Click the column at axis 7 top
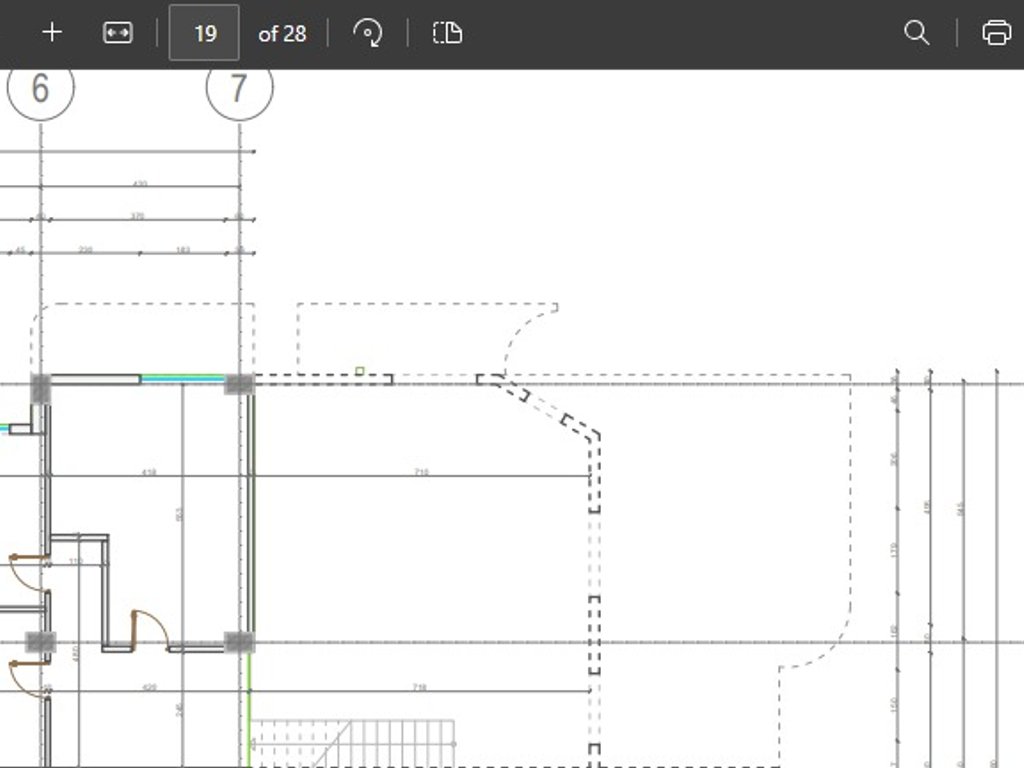1024x768 pixels. (x=239, y=384)
